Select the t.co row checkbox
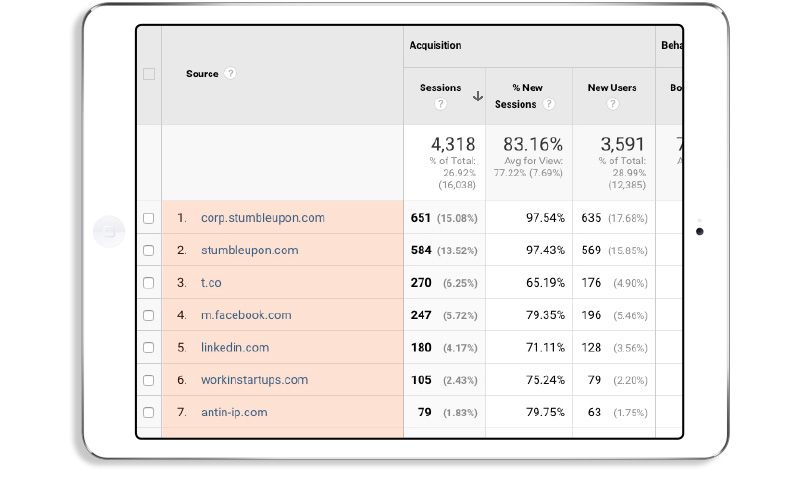 coord(148,283)
